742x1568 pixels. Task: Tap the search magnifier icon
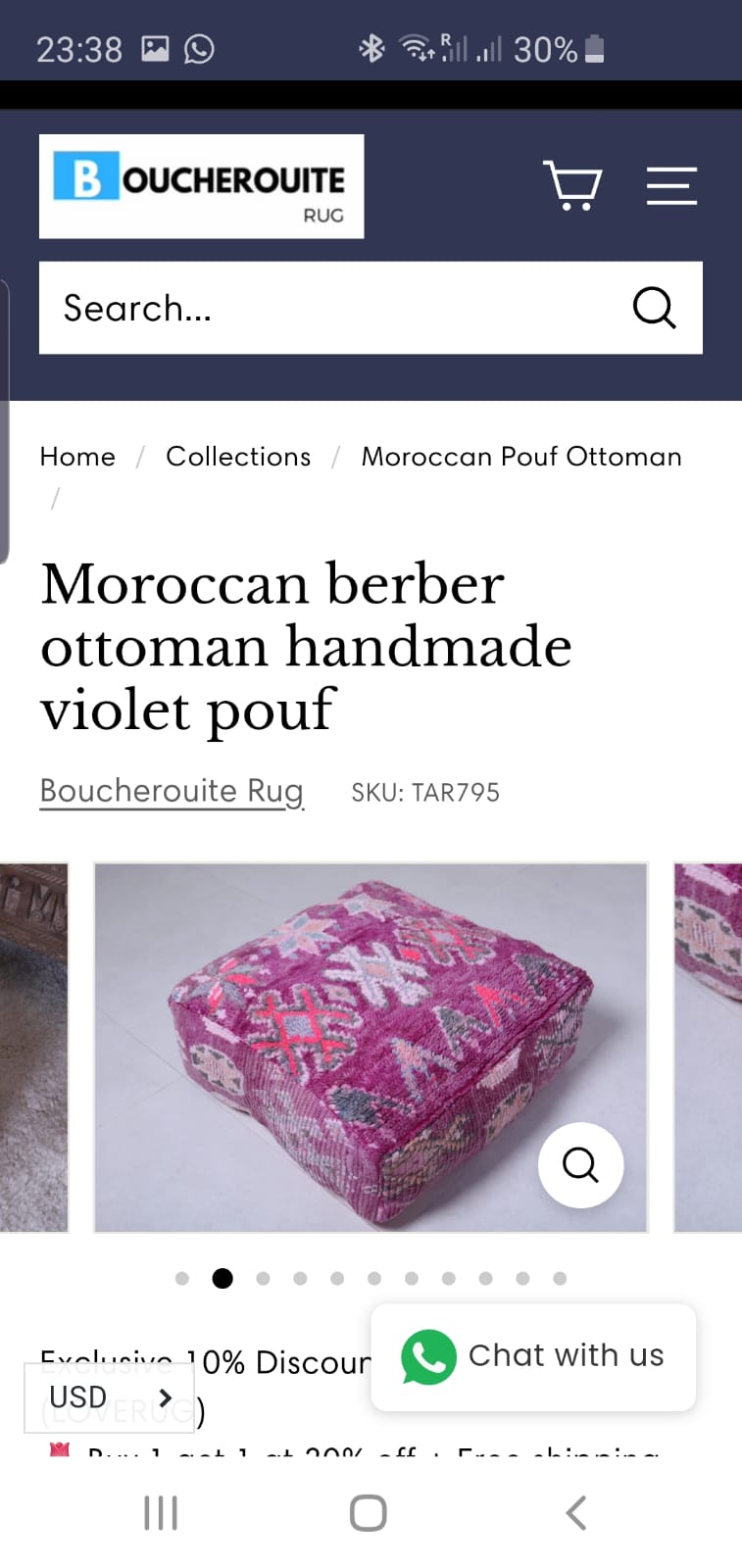[654, 308]
